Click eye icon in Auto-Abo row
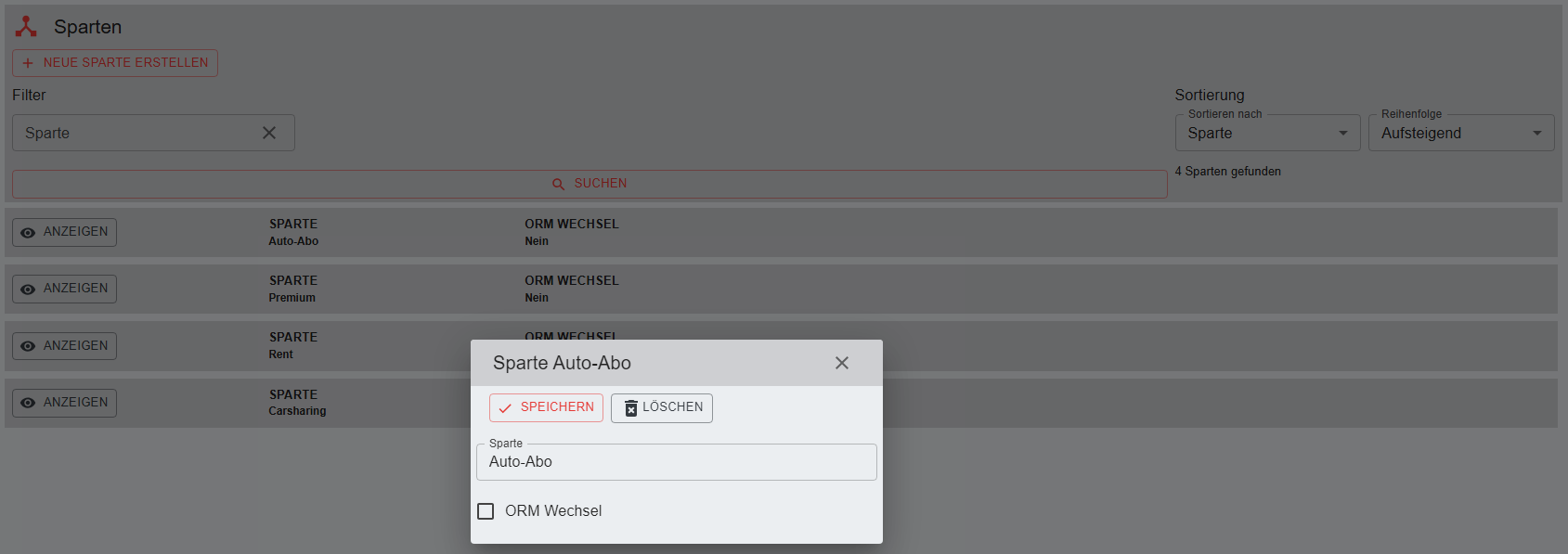This screenshot has height=554, width=1568. coord(28,233)
